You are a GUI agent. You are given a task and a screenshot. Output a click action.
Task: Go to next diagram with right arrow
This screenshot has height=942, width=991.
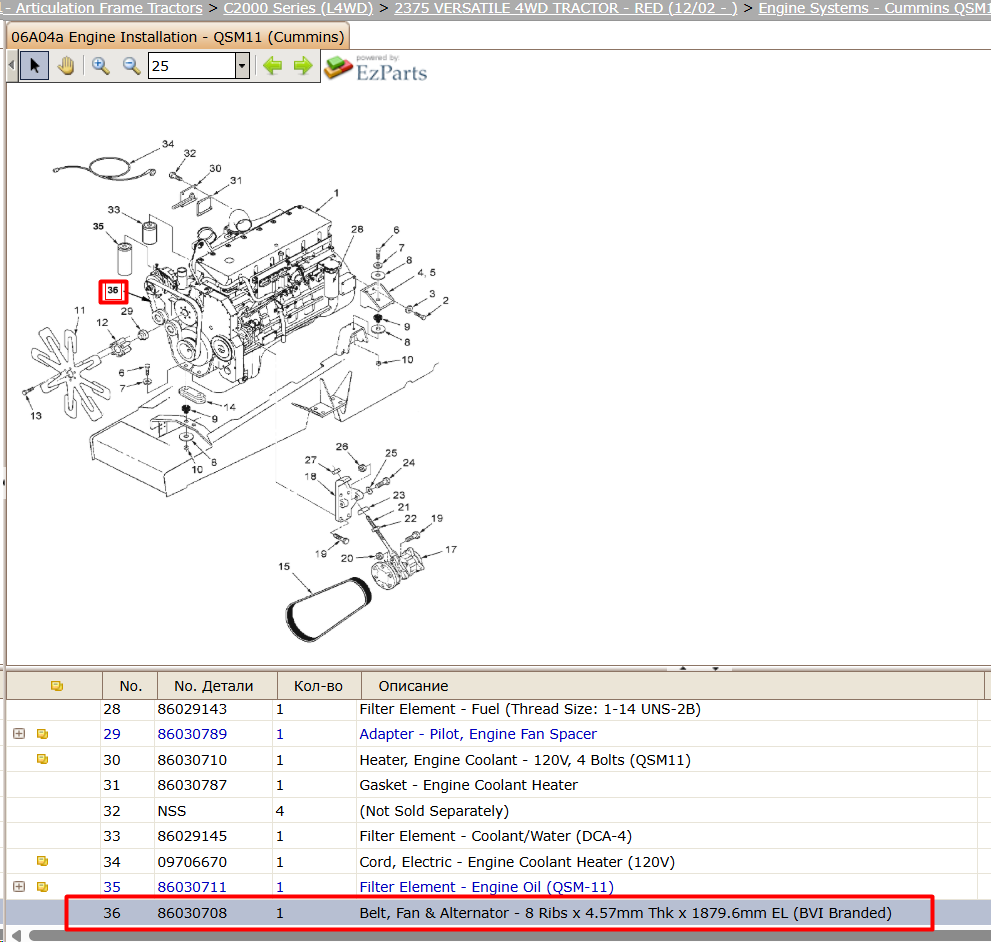coord(303,66)
